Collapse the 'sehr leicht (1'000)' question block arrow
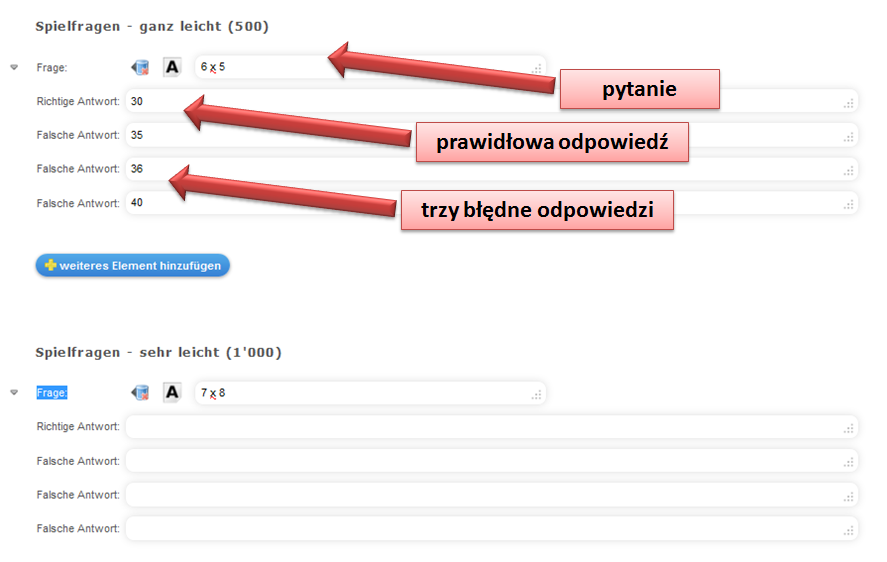 (14, 393)
